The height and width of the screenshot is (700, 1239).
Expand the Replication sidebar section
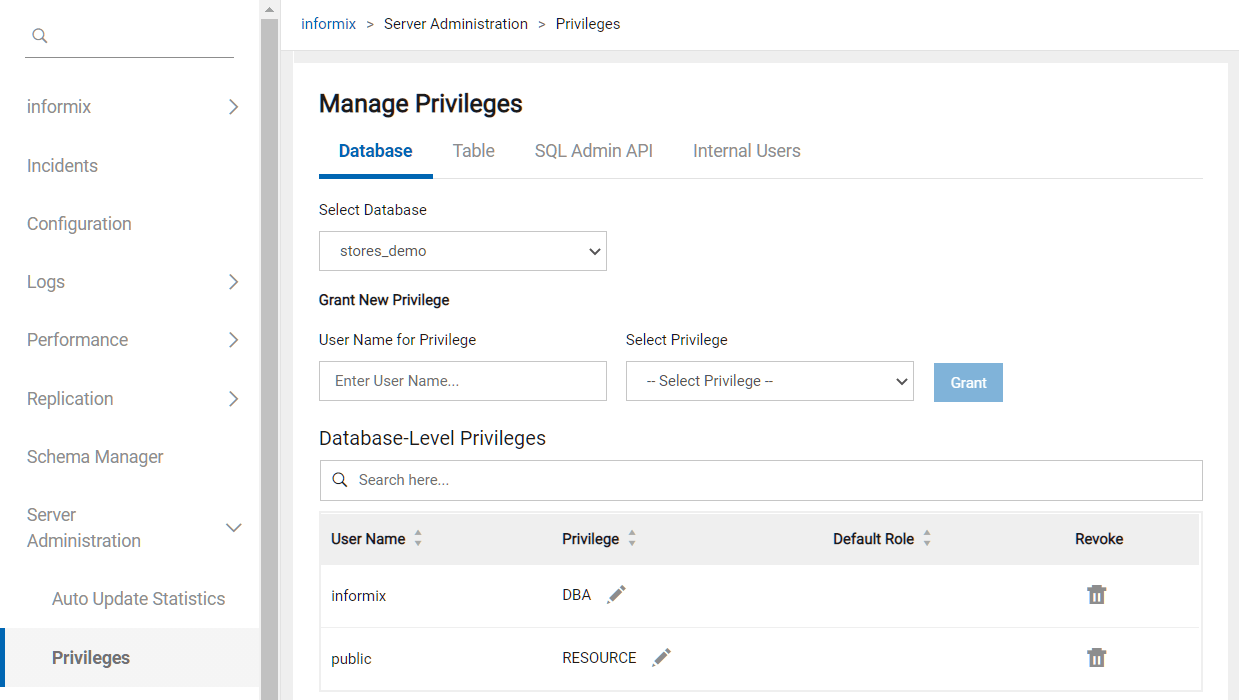point(233,399)
